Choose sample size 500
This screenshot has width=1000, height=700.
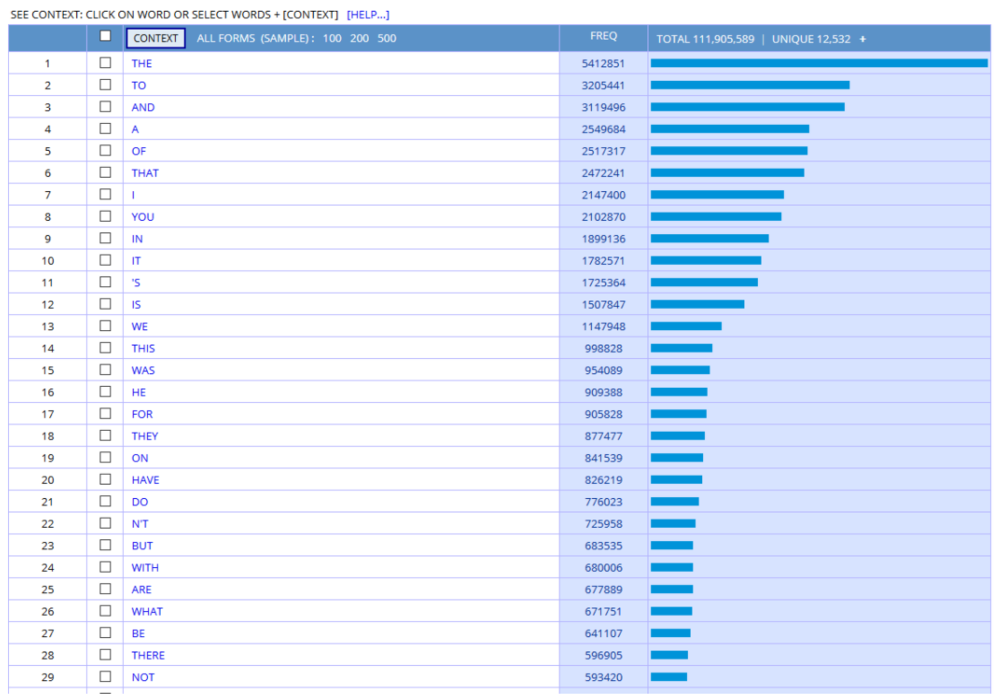[x=387, y=38]
